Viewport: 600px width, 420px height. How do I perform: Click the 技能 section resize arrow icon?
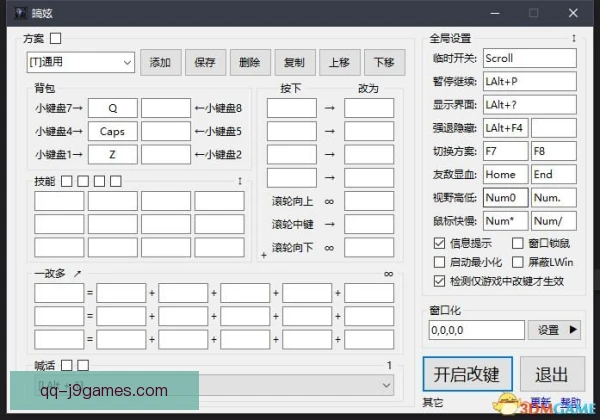click(x=240, y=181)
